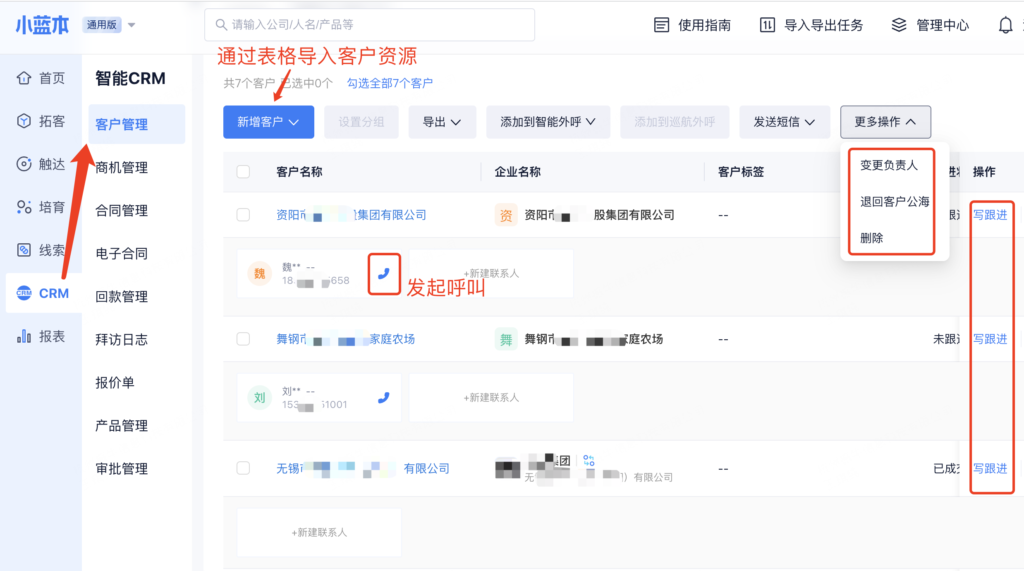Choose 变更负责人 from the more-actions menu
This screenshot has height=571, width=1024.
point(888,165)
